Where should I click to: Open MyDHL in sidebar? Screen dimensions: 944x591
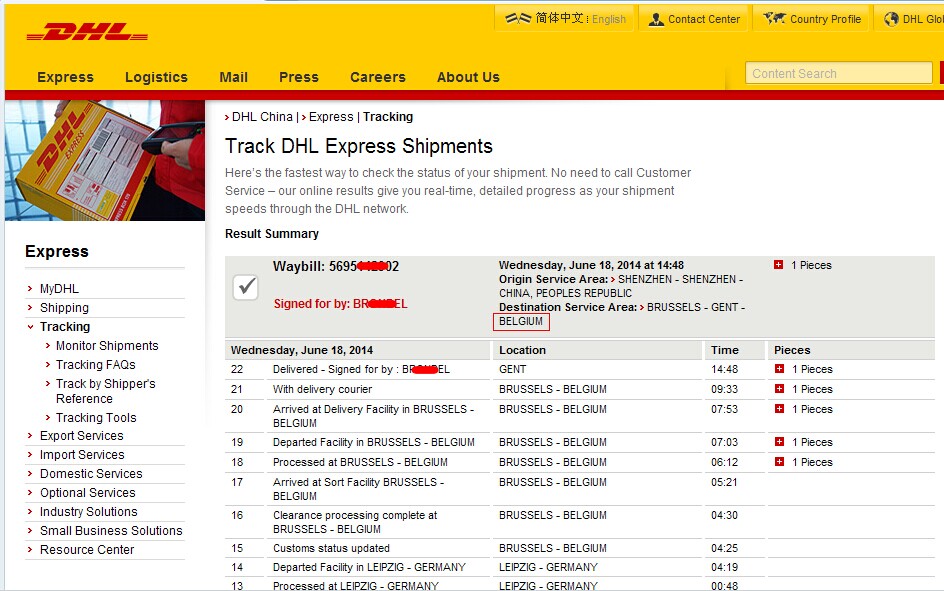[59, 289]
